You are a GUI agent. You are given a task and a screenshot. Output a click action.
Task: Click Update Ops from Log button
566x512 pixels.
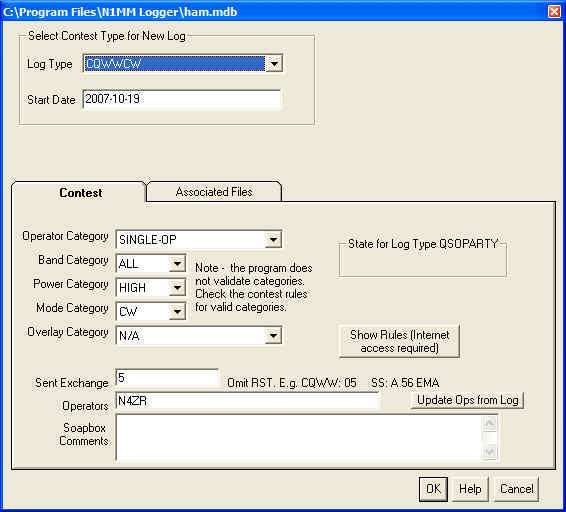point(467,400)
